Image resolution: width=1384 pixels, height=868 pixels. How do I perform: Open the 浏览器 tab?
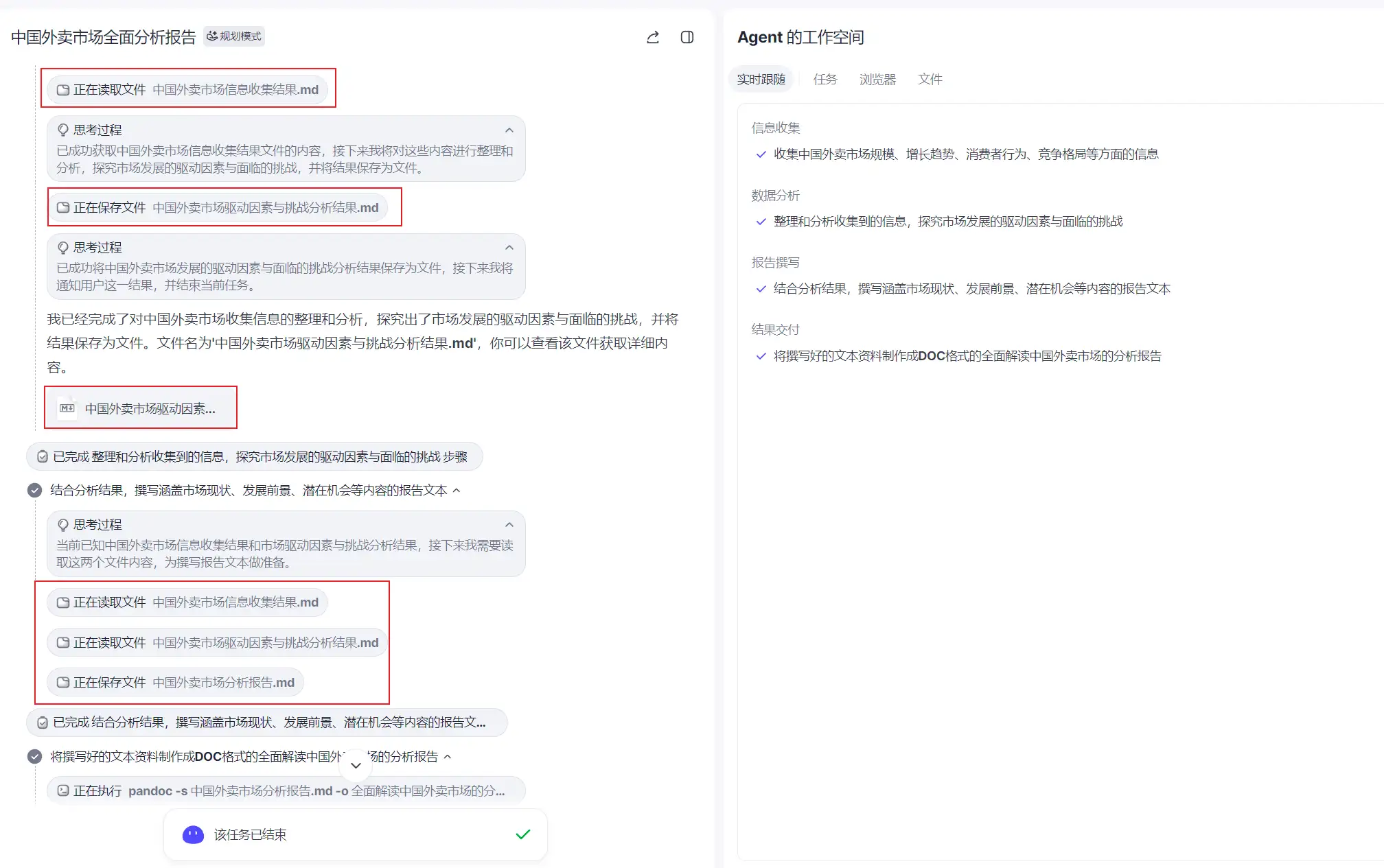pos(877,80)
